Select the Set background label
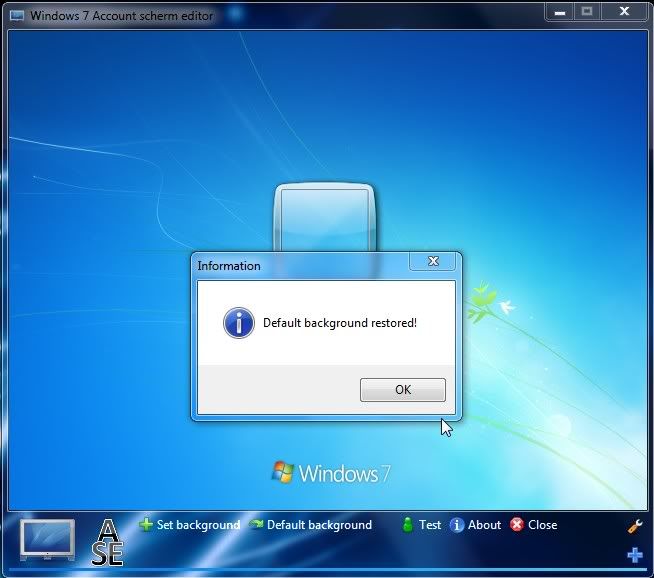Screen dimensions: 654x578 [198, 525]
